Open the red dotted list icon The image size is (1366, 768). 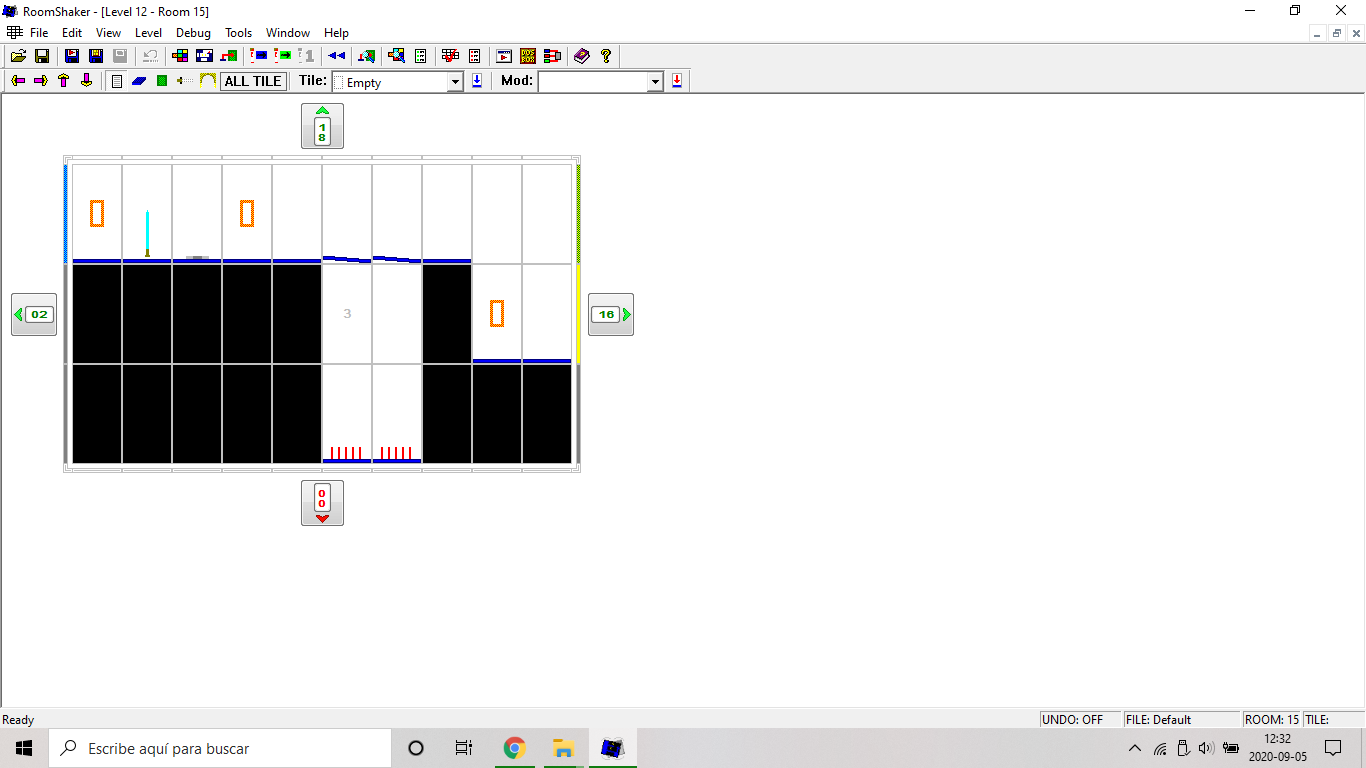pyautogui.click(x=474, y=56)
